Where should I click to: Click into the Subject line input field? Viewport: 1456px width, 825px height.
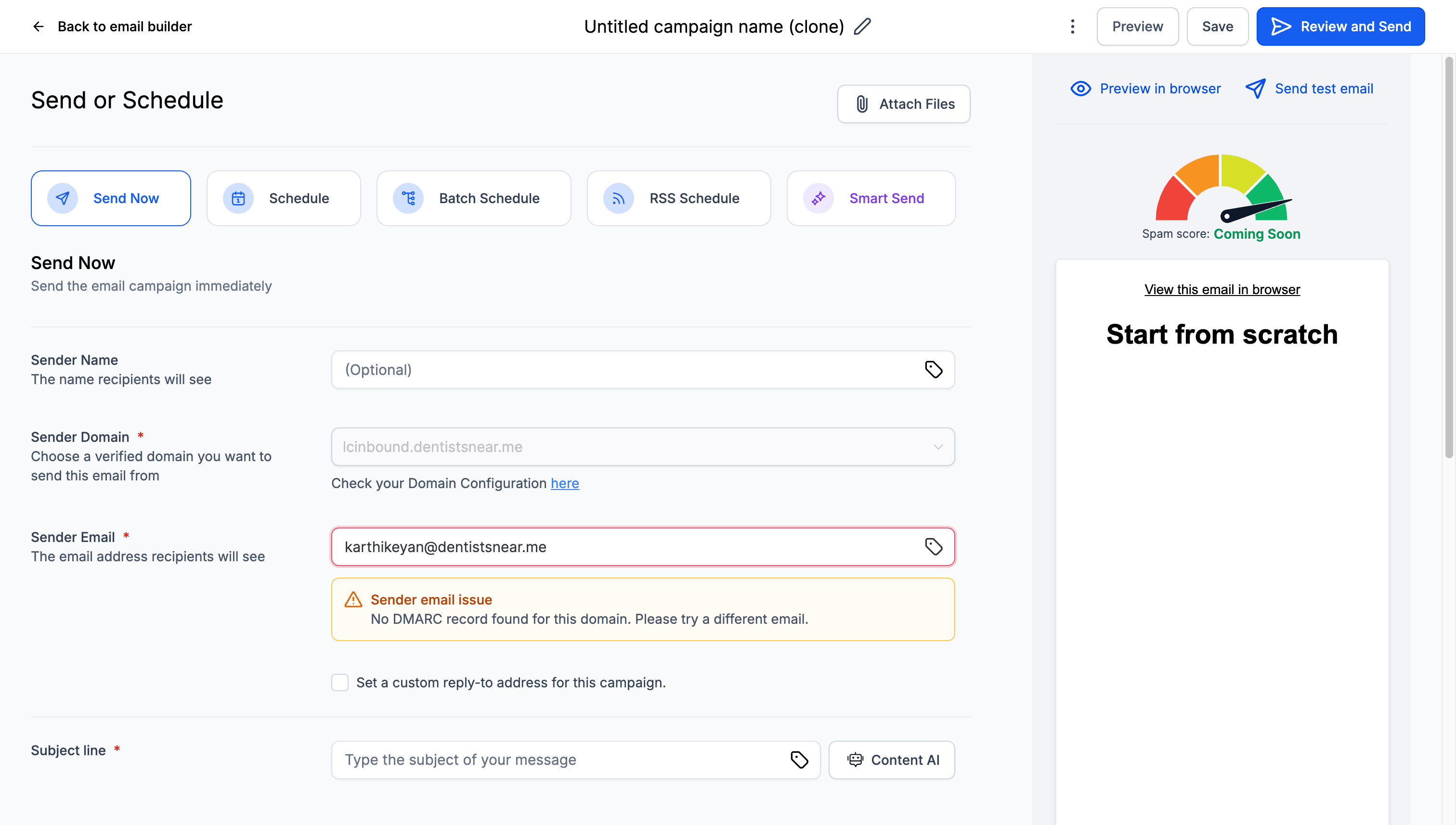(x=561, y=760)
